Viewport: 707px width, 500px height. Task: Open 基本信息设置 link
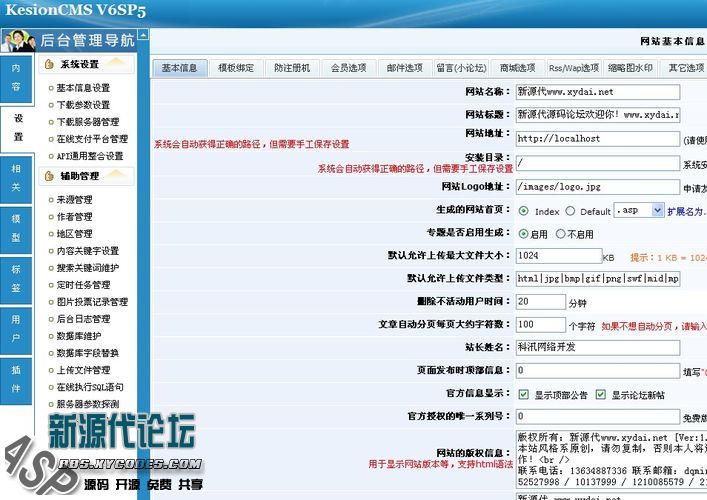click(x=83, y=88)
